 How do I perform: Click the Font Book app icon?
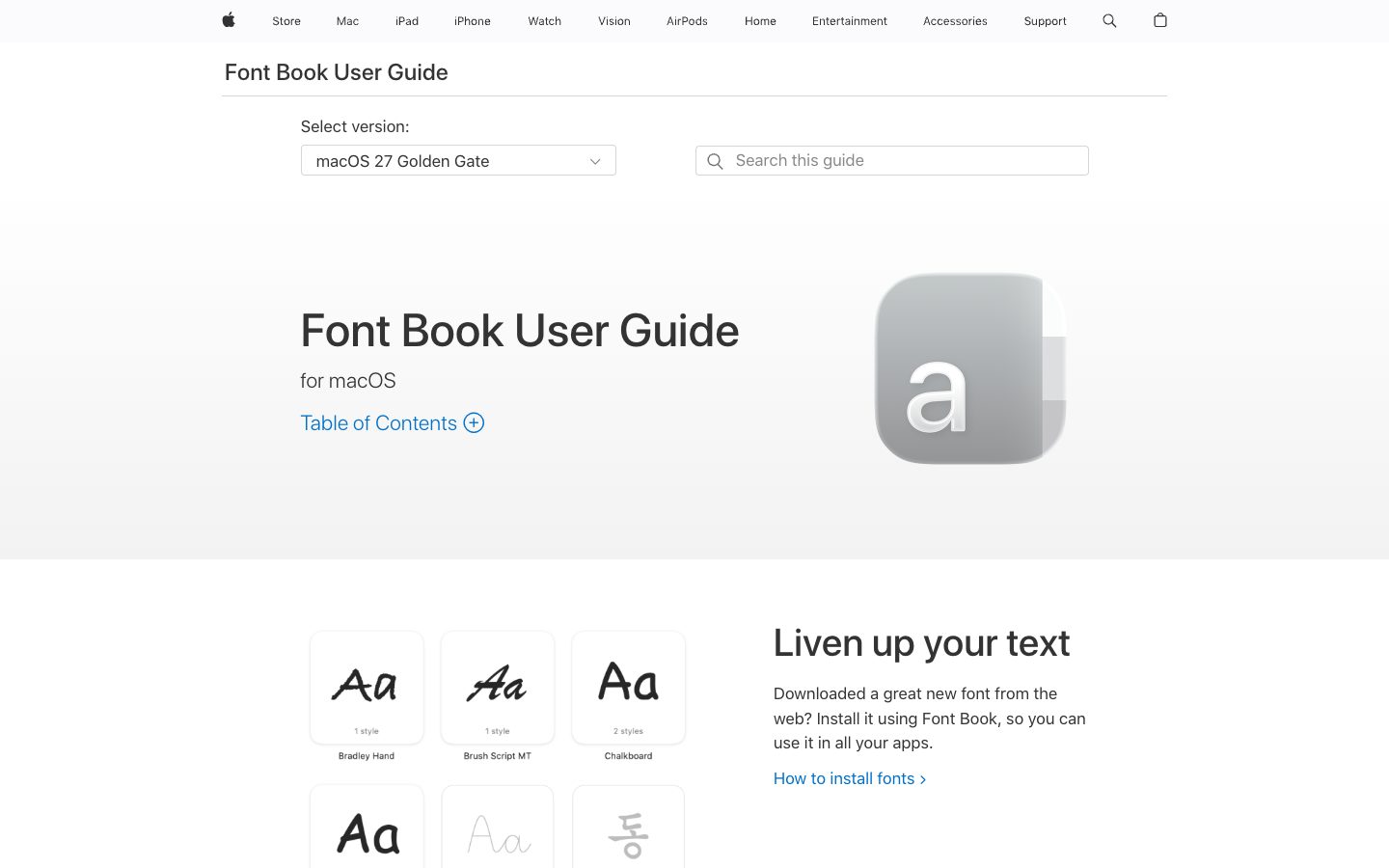point(970,368)
